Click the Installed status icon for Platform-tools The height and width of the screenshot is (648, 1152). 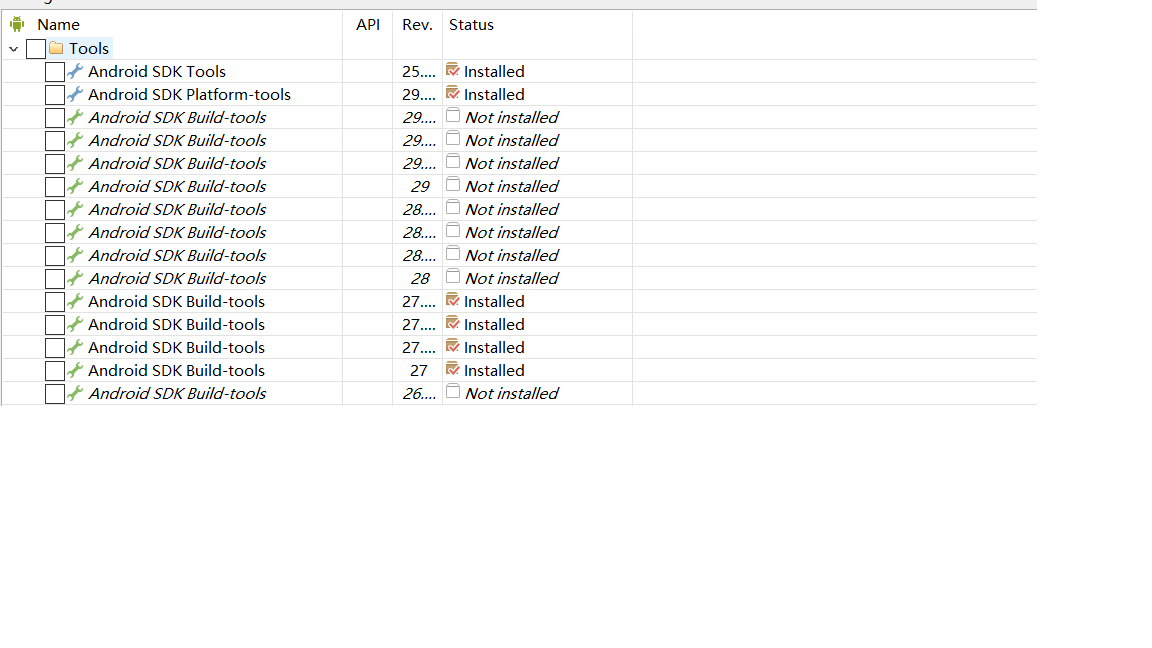[453, 93]
